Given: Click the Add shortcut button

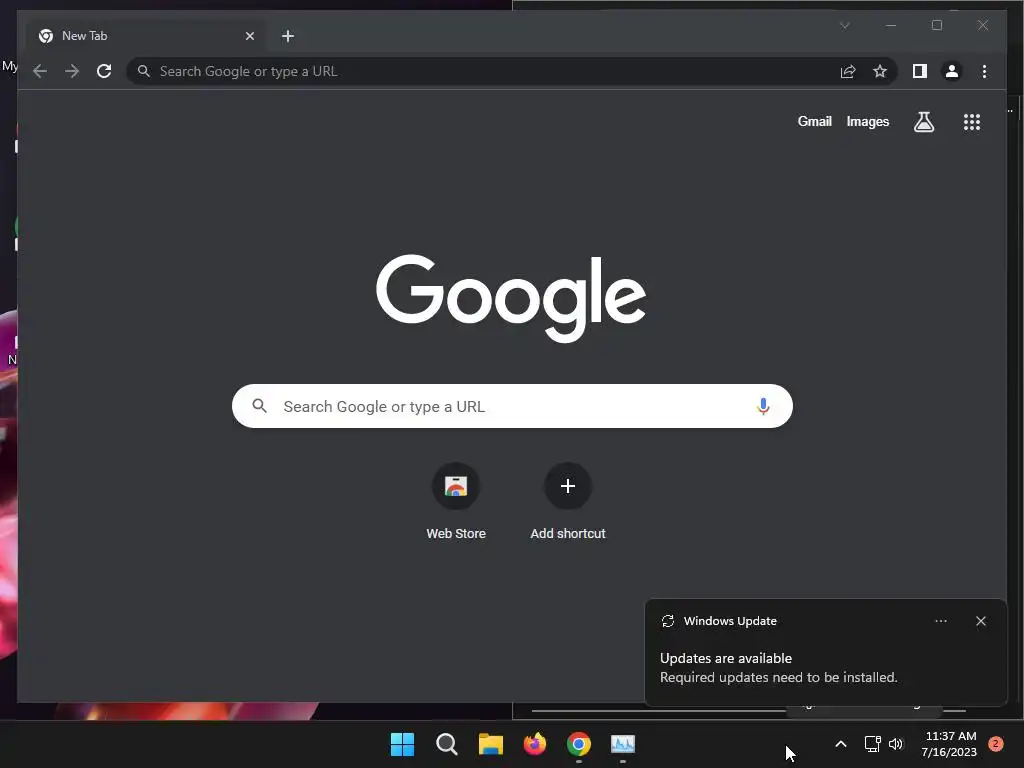Looking at the screenshot, I should tap(568, 502).
